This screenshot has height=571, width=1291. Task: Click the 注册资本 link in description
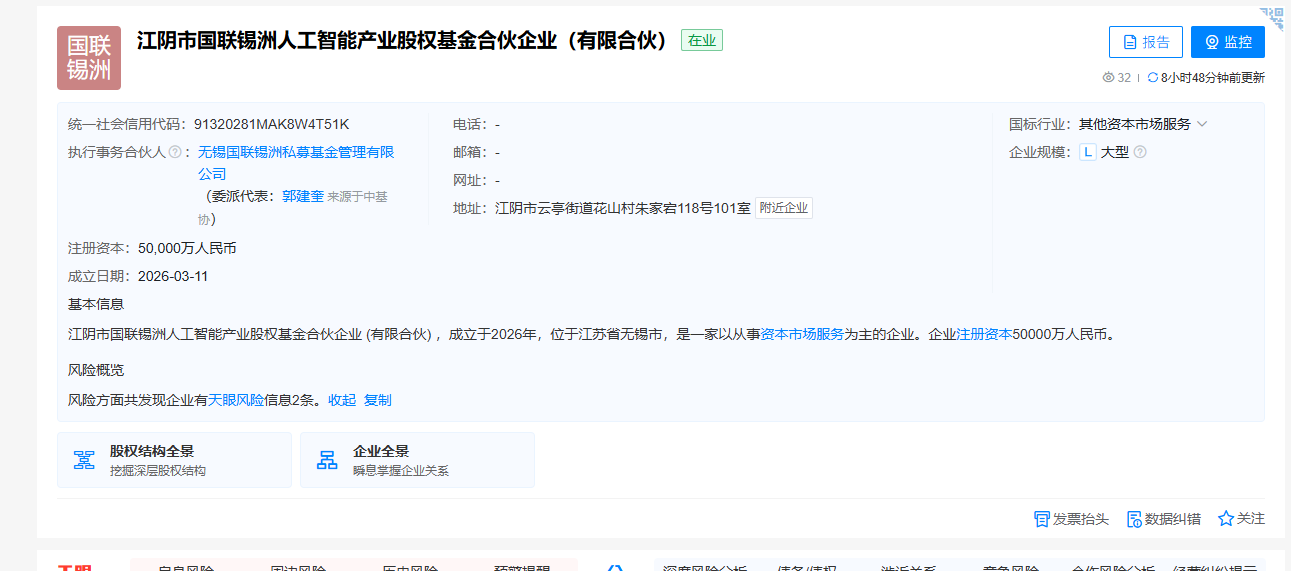(984, 335)
